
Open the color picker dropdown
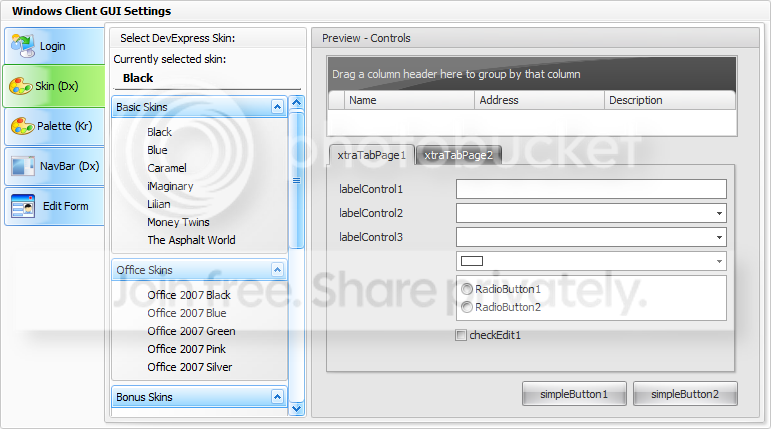(719, 261)
